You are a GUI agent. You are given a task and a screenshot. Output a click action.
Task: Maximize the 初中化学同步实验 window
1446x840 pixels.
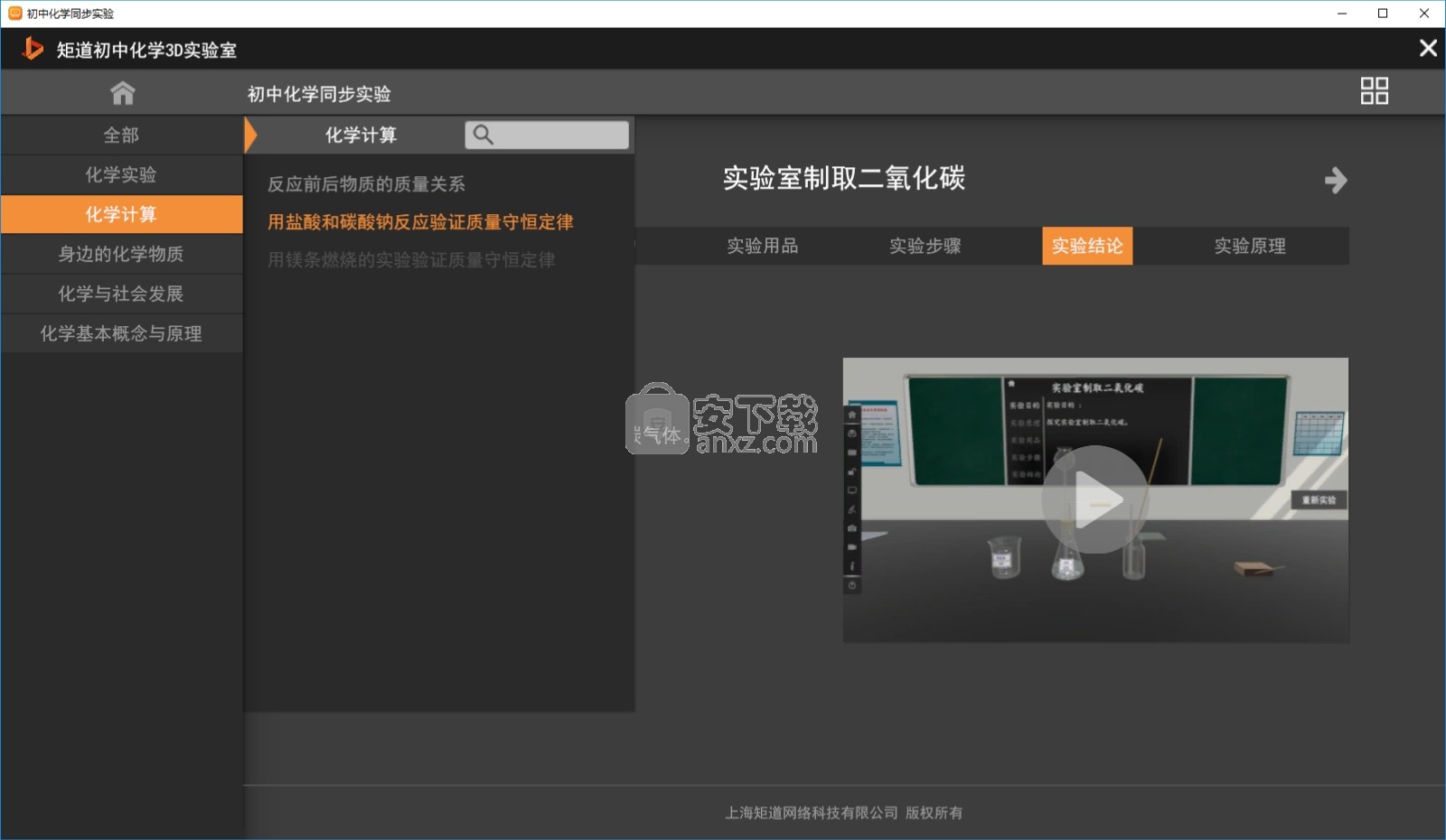pos(1383,14)
